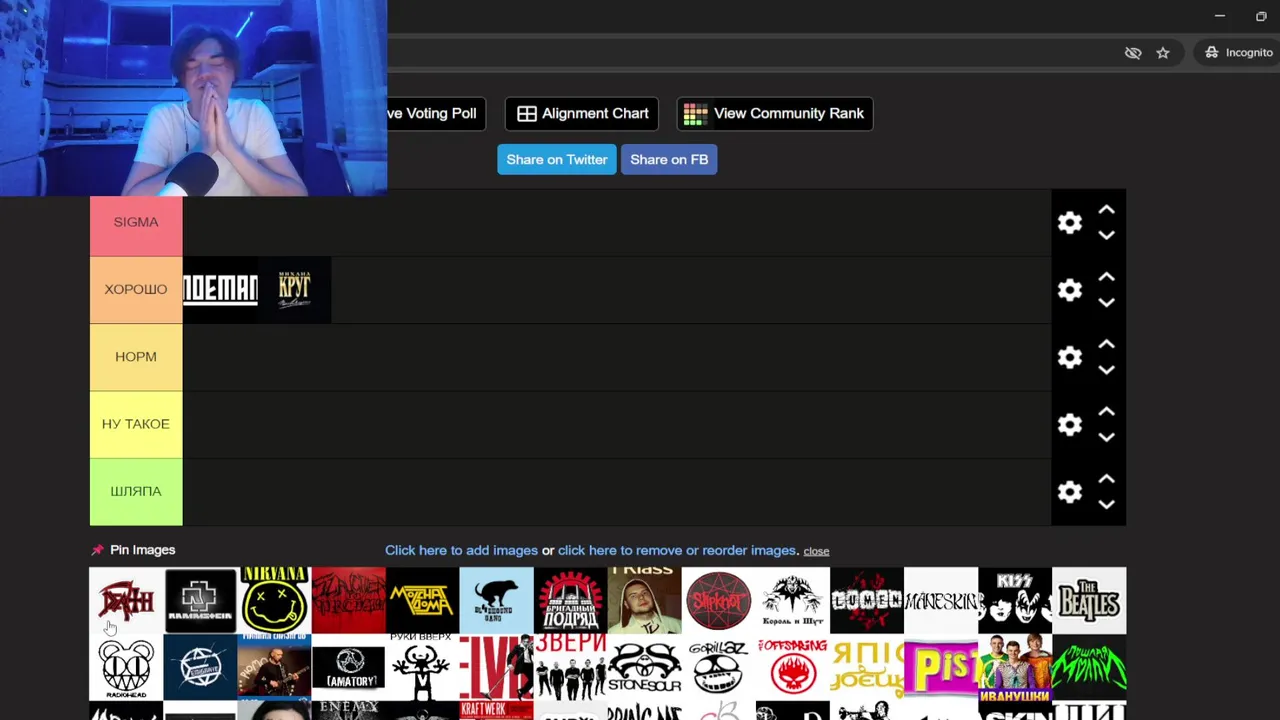The height and width of the screenshot is (720, 1280).
Task: Open settings gear for НОРМ tier row
Action: tap(1070, 357)
